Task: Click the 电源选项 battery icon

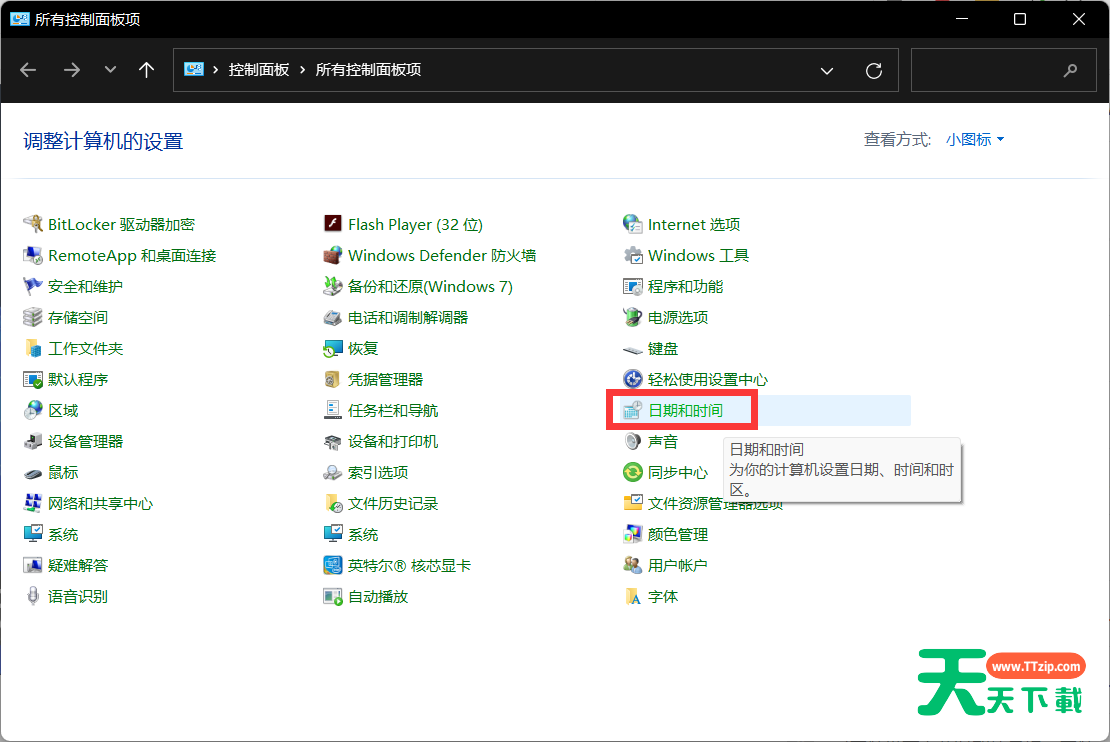Action: pos(632,317)
